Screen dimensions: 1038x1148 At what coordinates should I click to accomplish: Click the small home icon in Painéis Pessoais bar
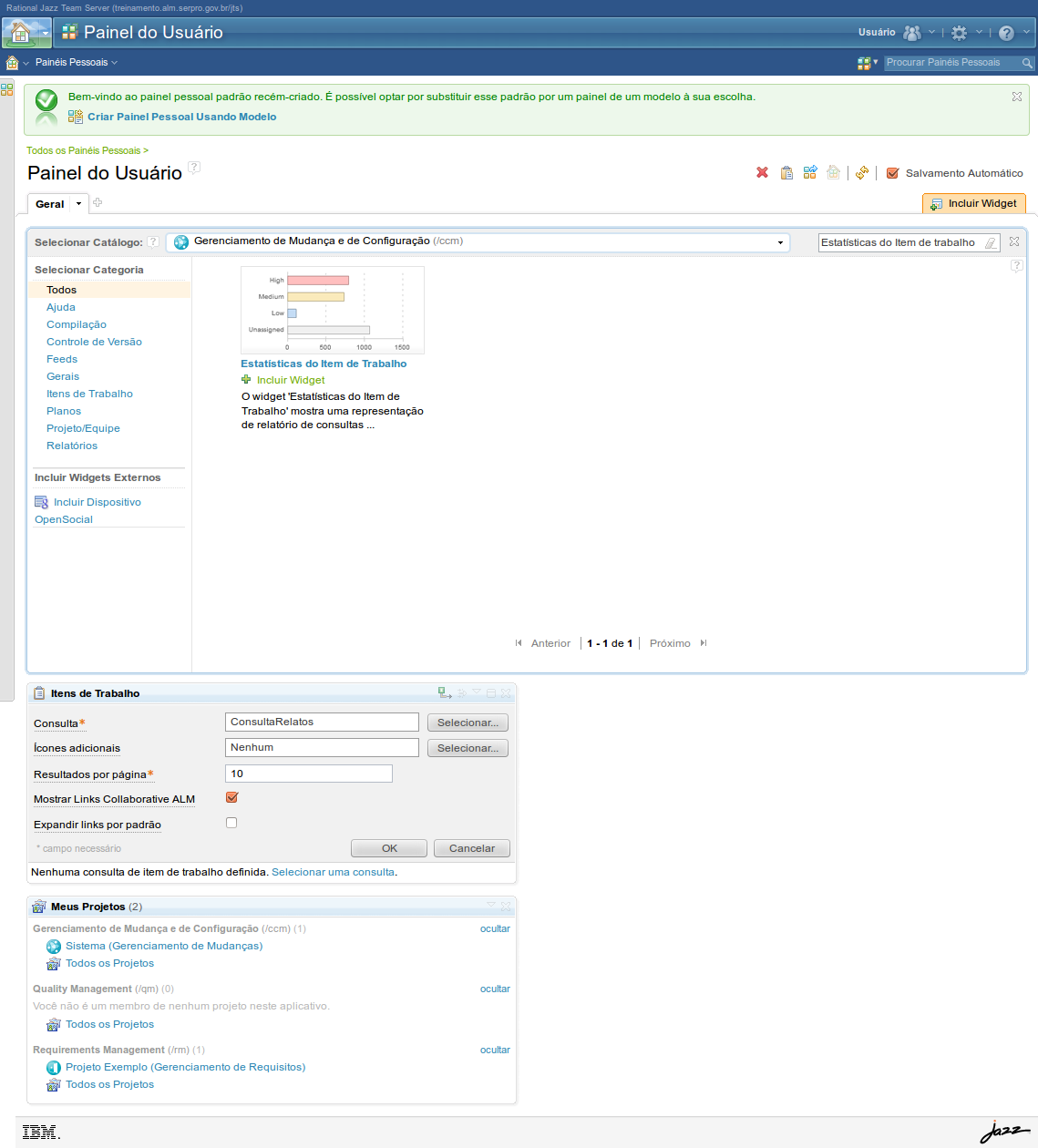[13, 63]
